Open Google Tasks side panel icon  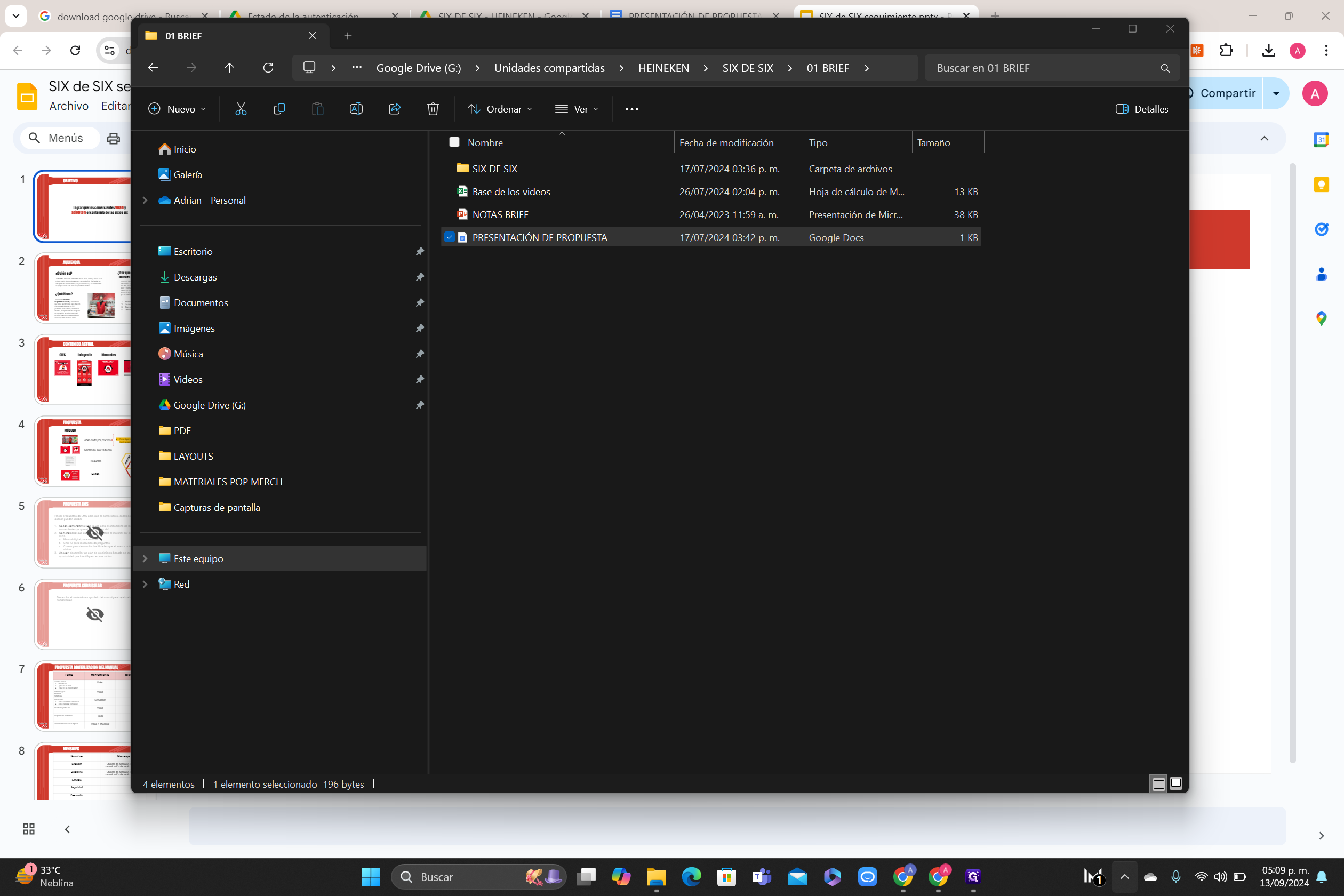coord(1321,229)
